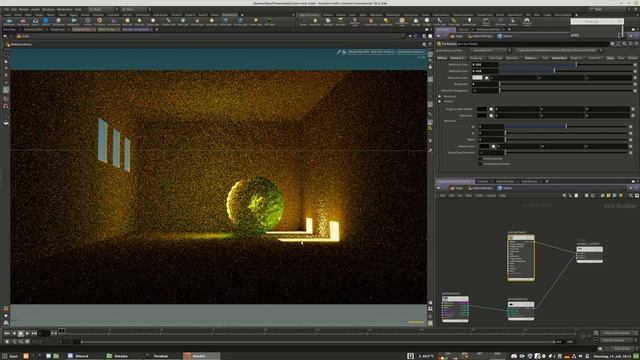Click the playbar play forward button
The height and width of the screenshot is (360, 640).
(x=27, y=333)
